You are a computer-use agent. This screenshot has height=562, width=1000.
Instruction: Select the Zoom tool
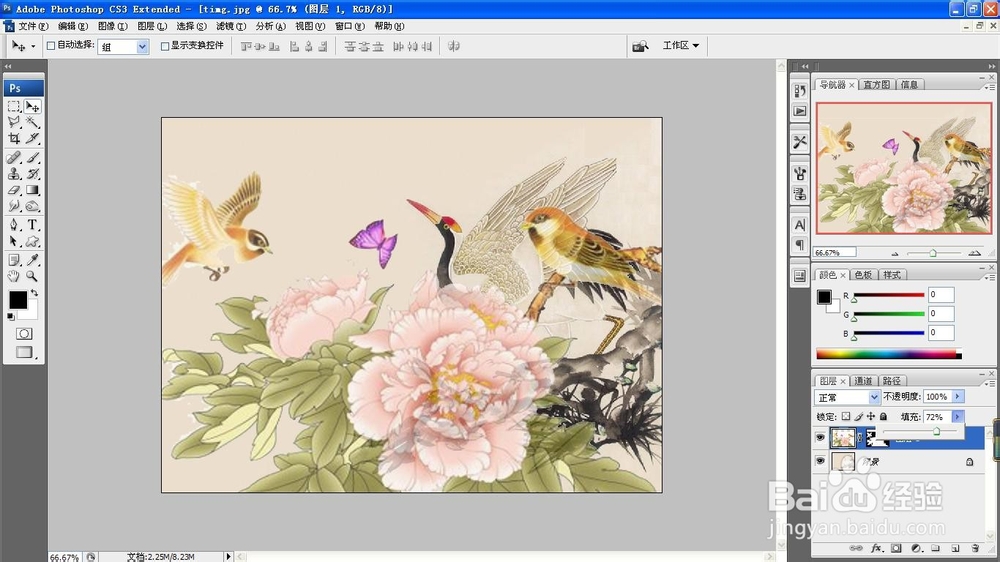pos(33,276)
